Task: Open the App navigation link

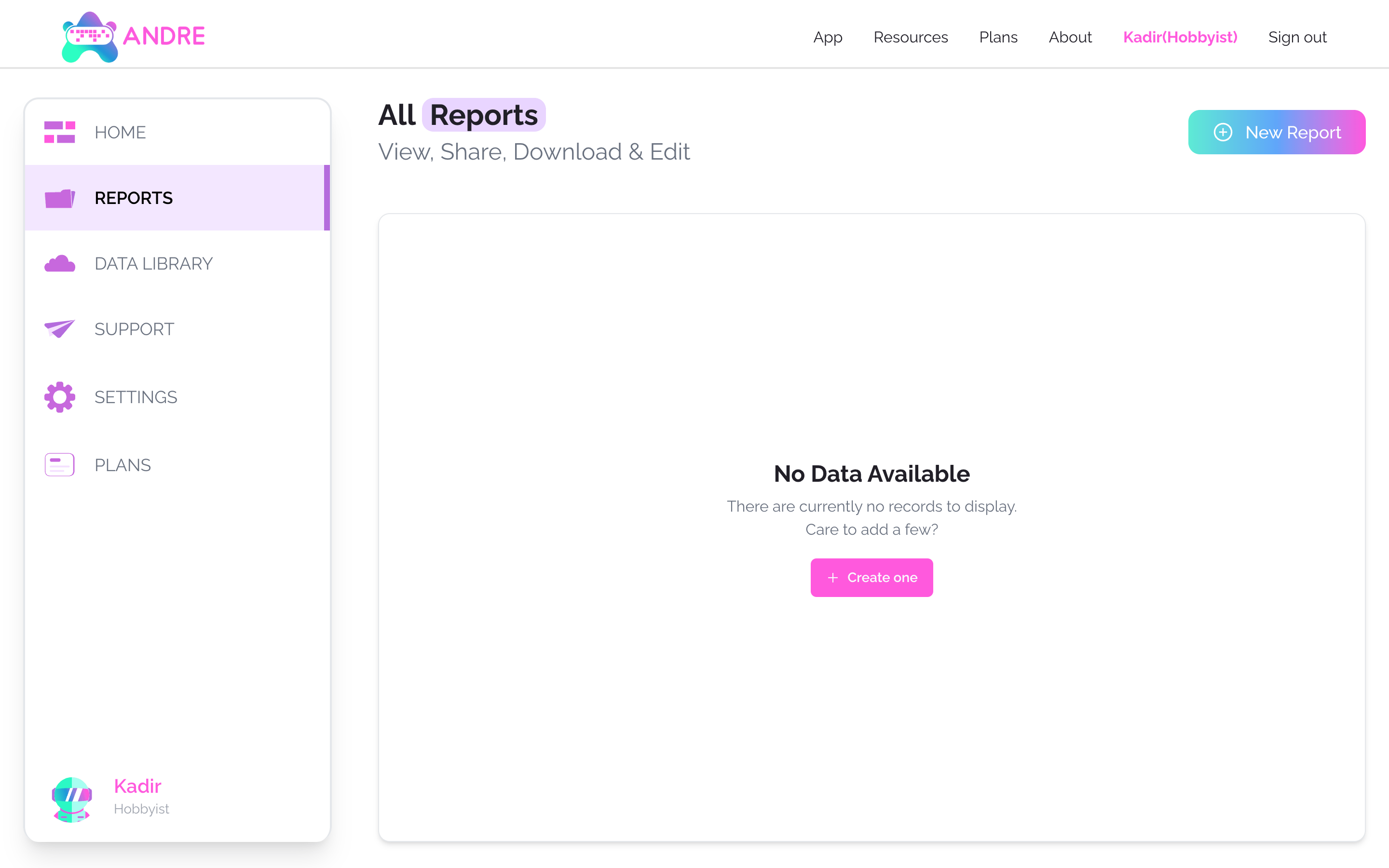Action: (x=828, y=37)
